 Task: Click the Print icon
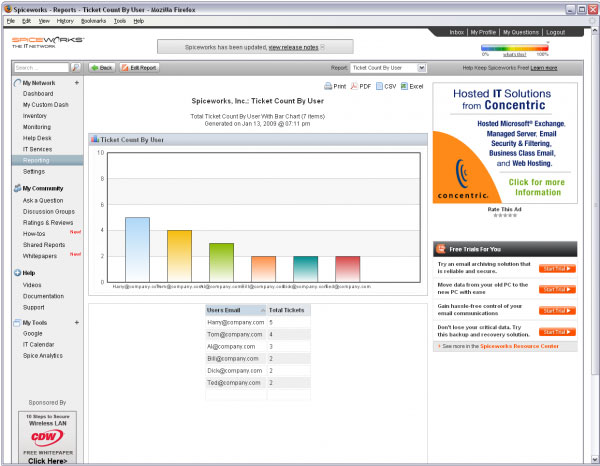[x=328, y=86]
